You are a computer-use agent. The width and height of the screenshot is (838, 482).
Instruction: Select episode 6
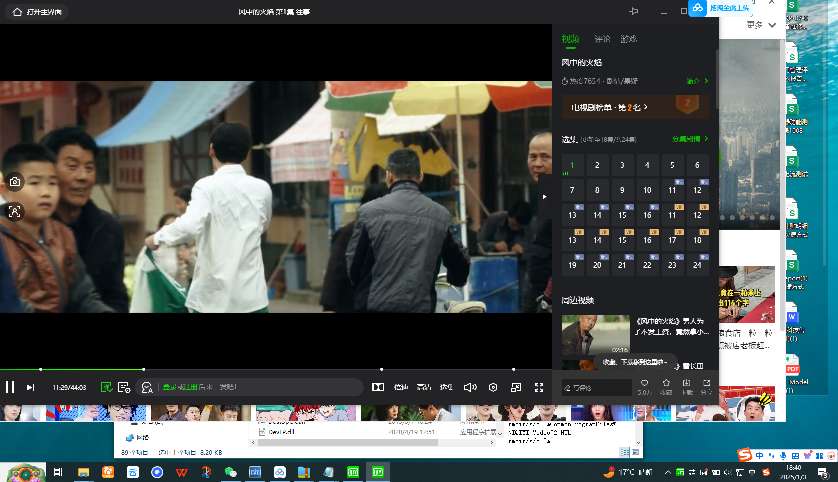coord(697,165)
